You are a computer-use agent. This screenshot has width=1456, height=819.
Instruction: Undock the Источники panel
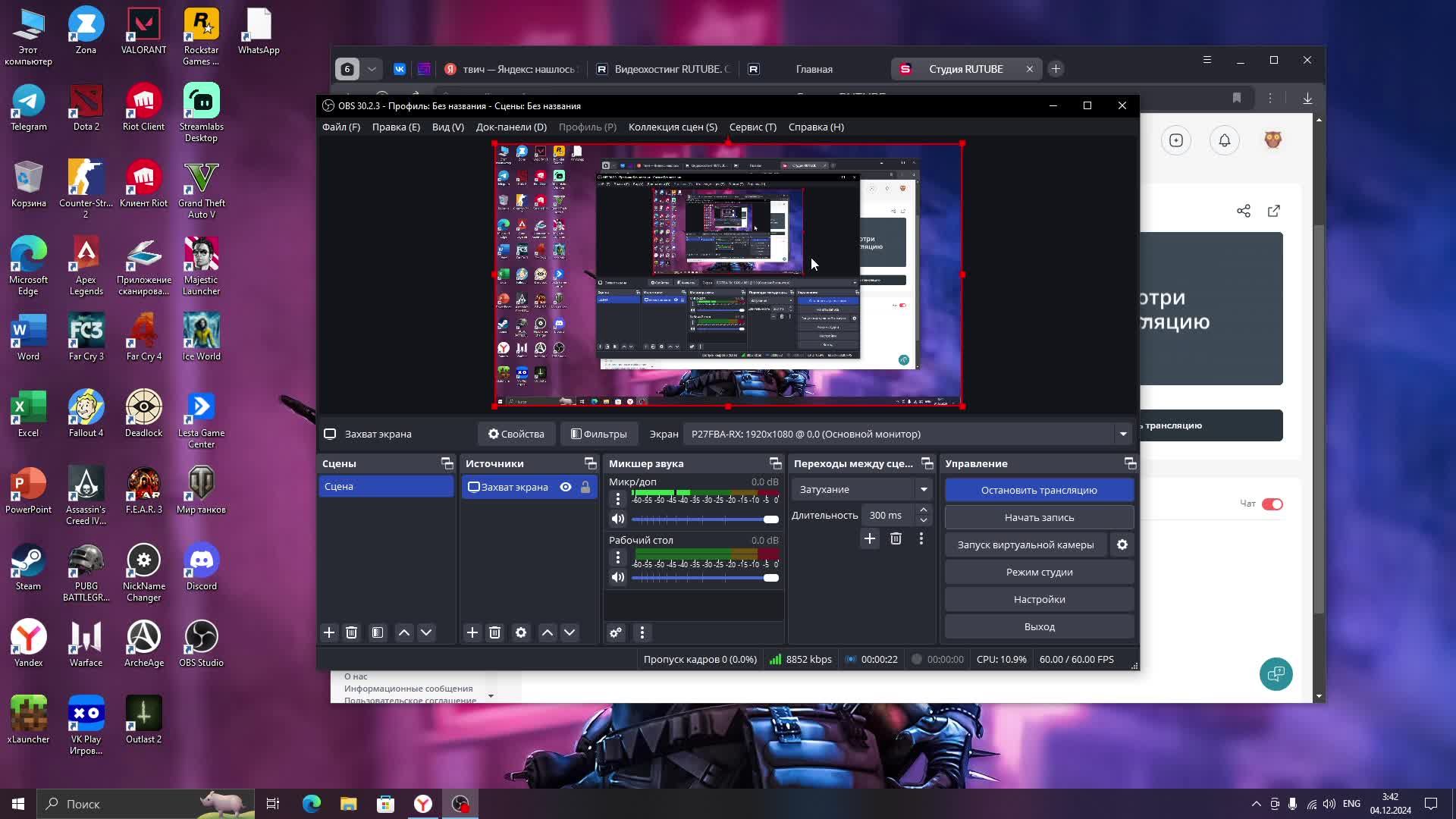coord(590,463)
